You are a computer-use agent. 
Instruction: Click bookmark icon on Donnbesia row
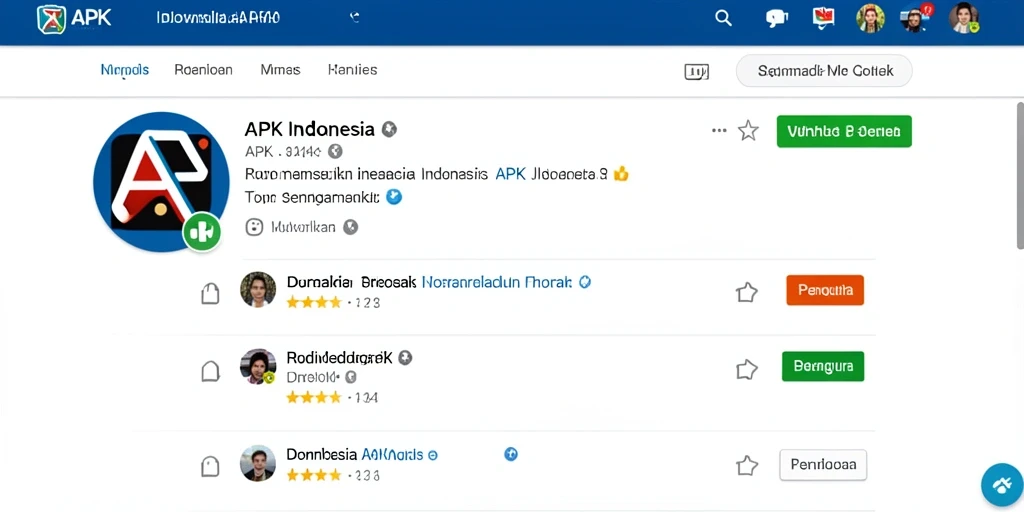coord(210,466)
